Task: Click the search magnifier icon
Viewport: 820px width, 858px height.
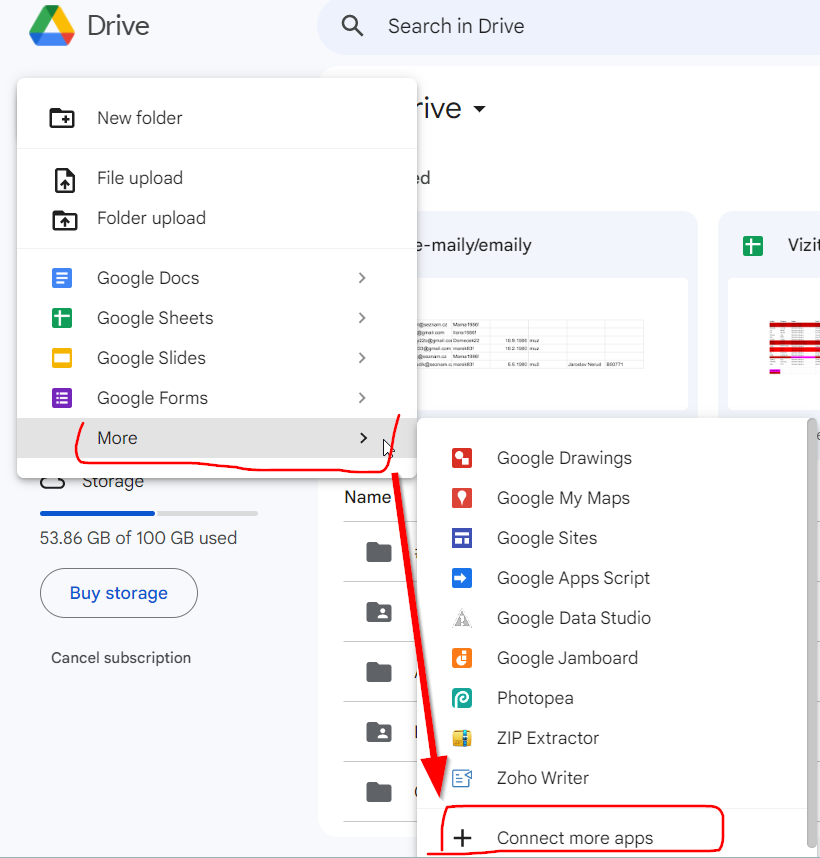Action: click(352, 26)
